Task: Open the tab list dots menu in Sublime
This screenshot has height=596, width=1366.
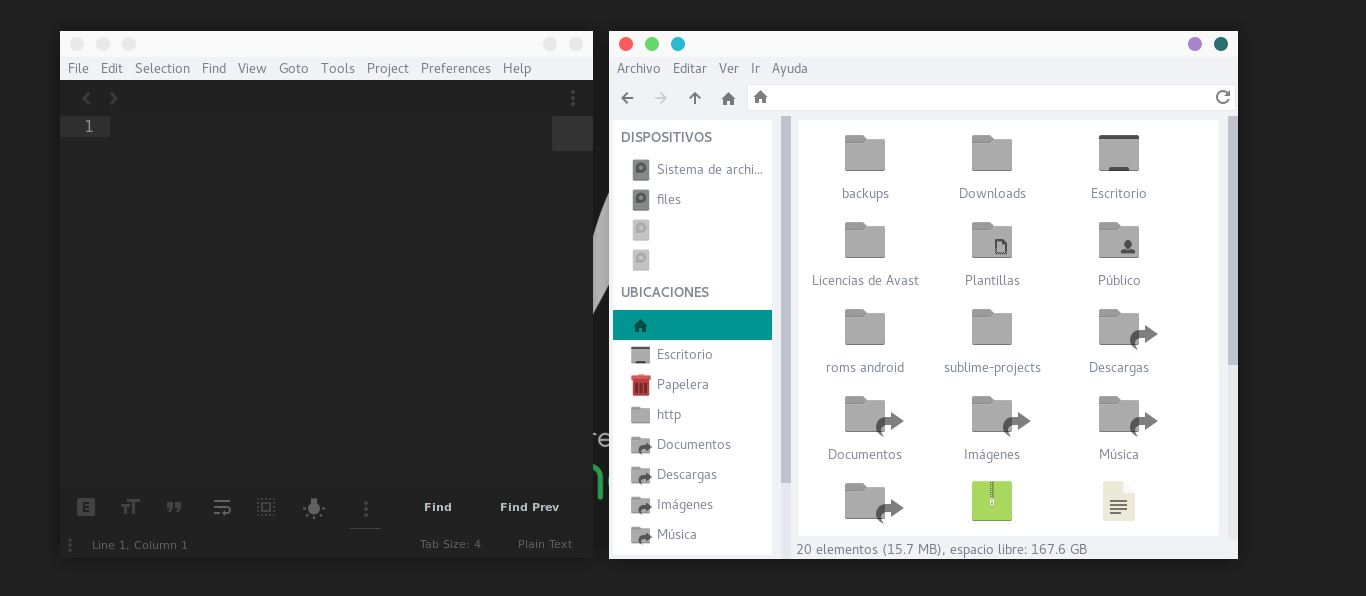Action: click(x=573, y=98)
